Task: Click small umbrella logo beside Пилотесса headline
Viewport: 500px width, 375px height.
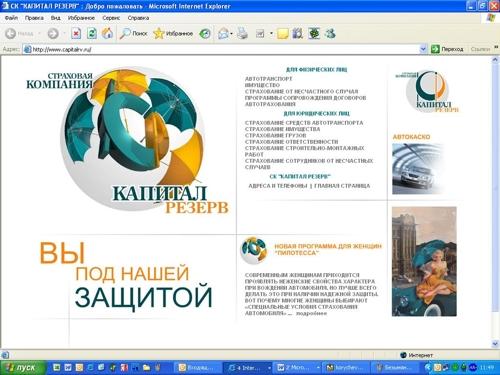Action: [254, 250]
